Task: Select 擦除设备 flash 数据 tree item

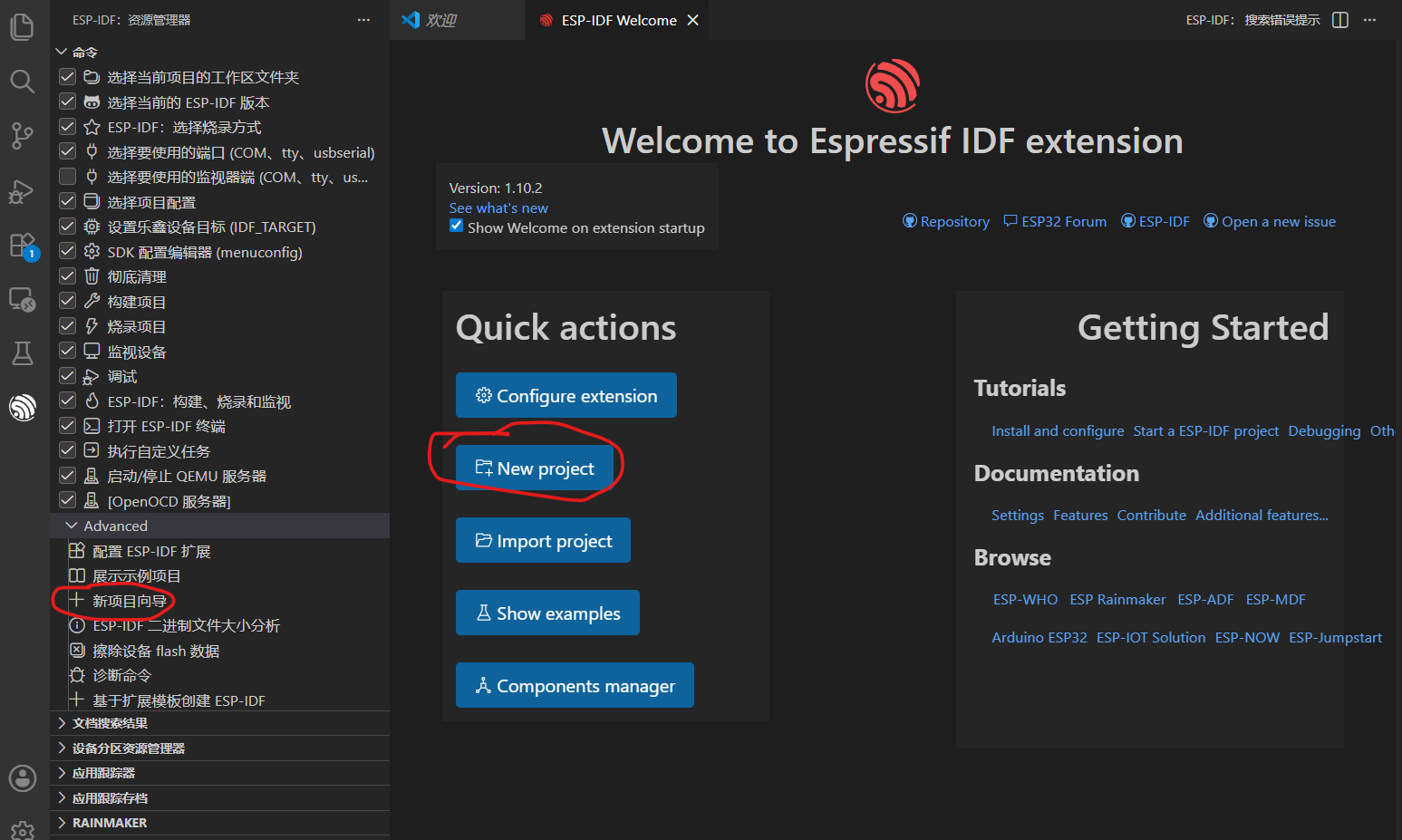Action: click(156, 651)
